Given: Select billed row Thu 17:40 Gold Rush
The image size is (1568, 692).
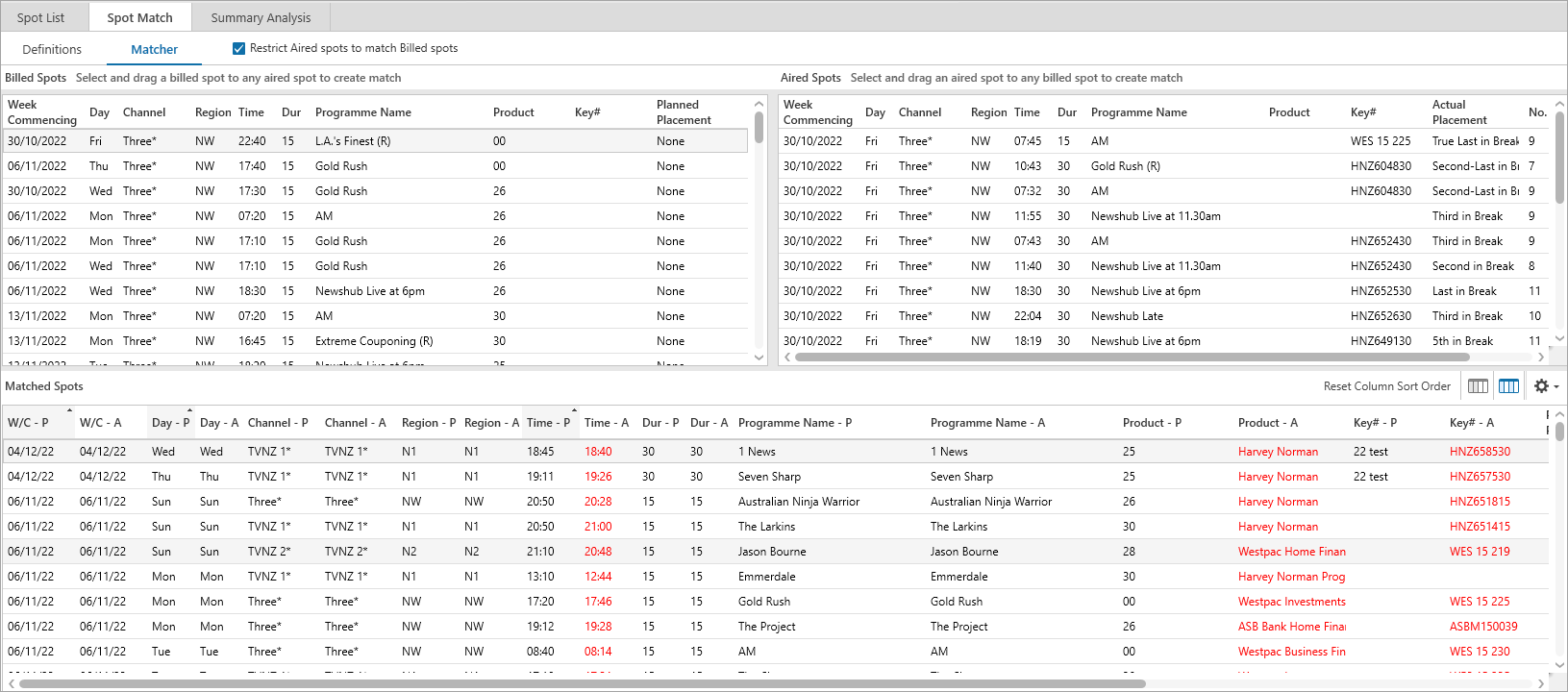Looking at the screenshot, I should coord(375,166).
